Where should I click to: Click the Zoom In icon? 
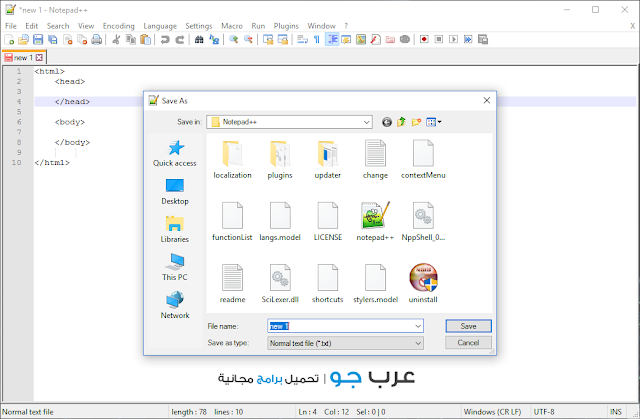[x=233, y=40]
